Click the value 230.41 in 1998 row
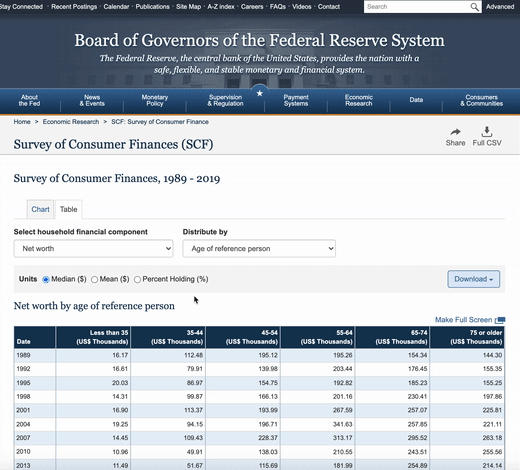Image resolution: width=520 pixels, height=470 pixels. click(x=417, y=397)
